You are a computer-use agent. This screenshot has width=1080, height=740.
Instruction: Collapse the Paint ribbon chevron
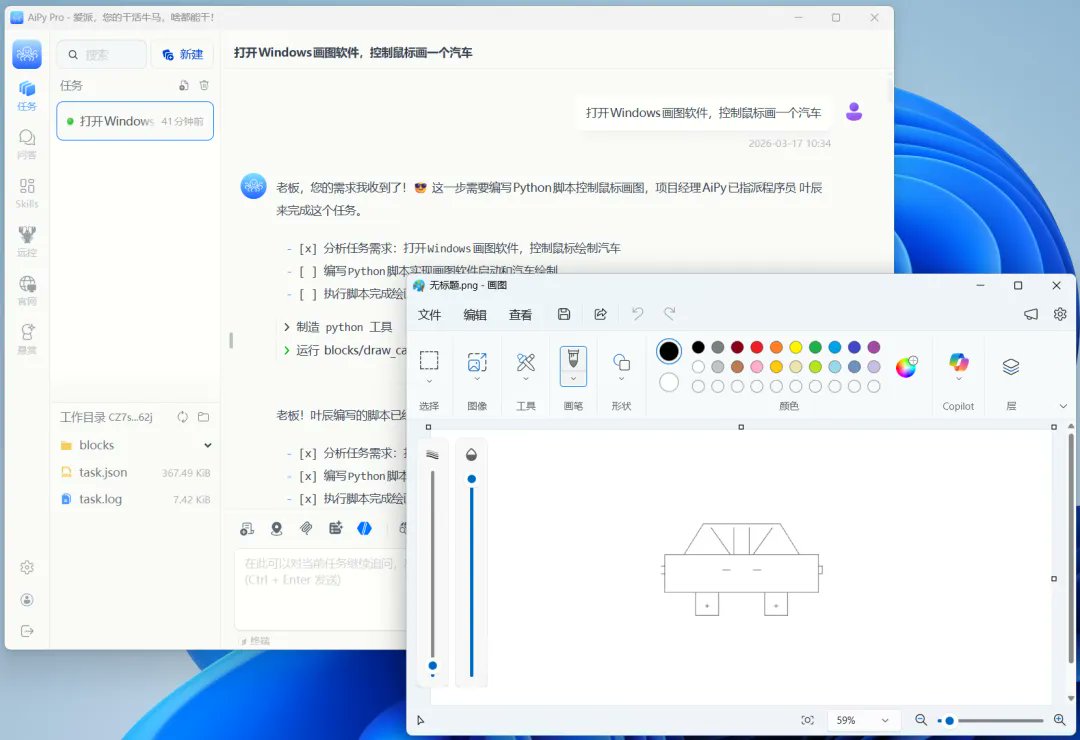(x=1063, y=406)
